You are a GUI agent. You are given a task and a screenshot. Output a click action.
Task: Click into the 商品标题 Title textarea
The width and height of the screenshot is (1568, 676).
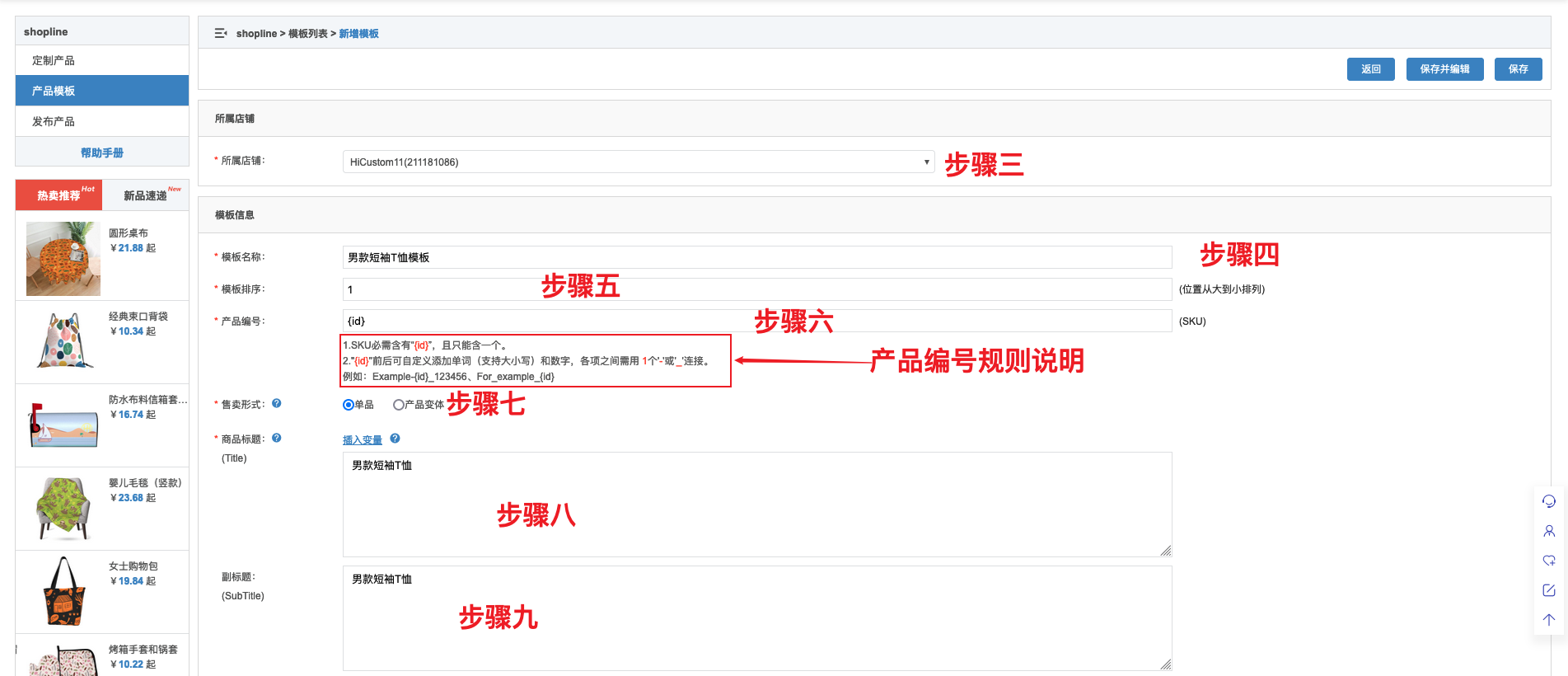[757, 505]
